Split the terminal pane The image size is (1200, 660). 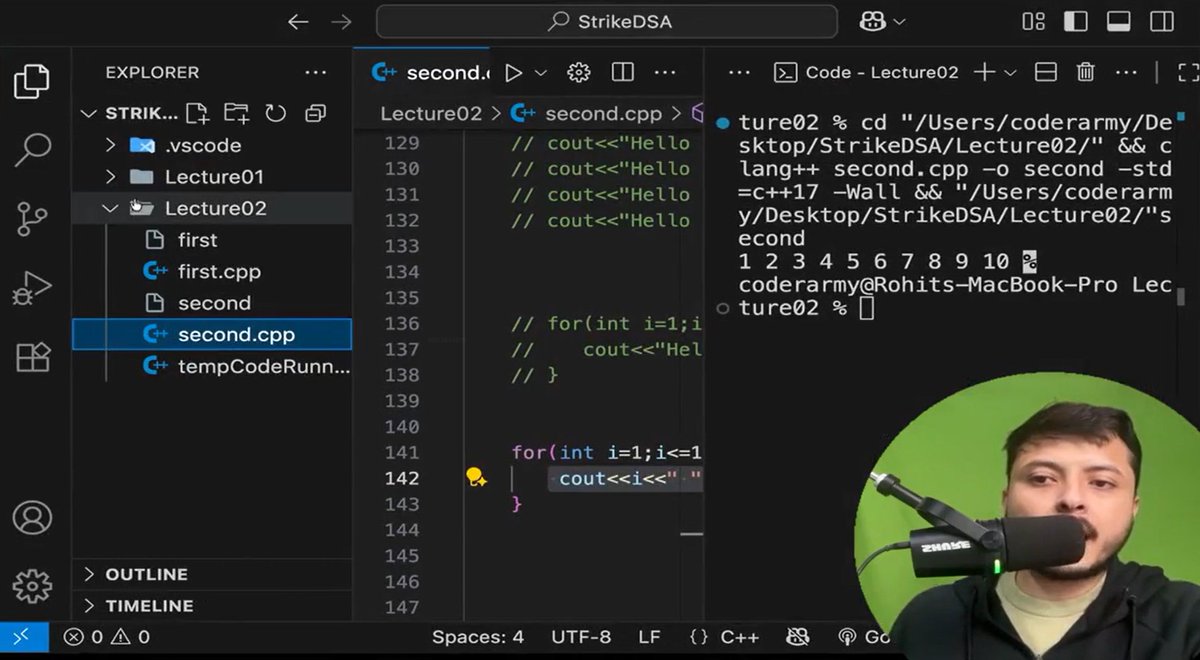point(1045,72)
